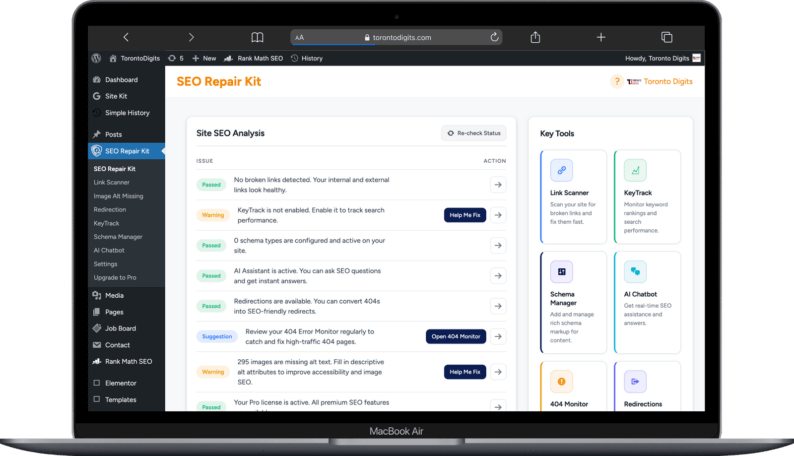This screenshot has height=456, width=794.
Task: Click the Schema Manager tool icon
Action: [561, 271]
